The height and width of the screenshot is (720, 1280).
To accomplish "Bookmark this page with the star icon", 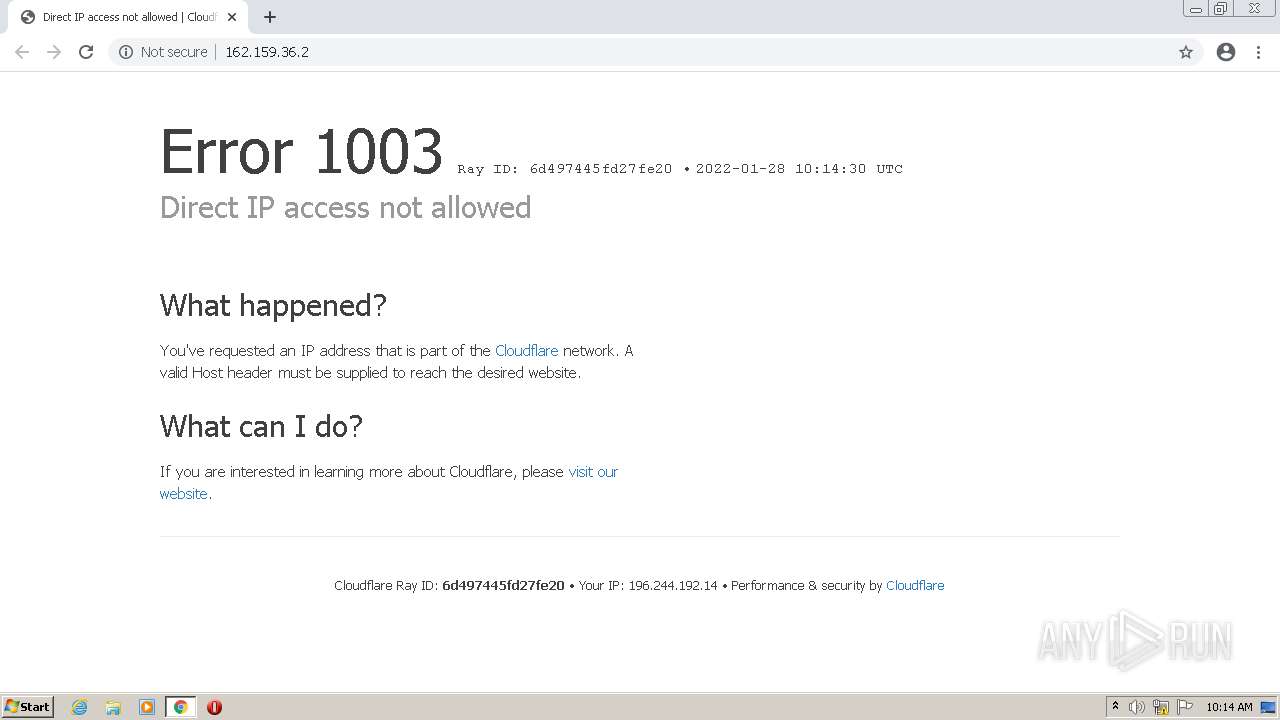I will pos(1186,52).
